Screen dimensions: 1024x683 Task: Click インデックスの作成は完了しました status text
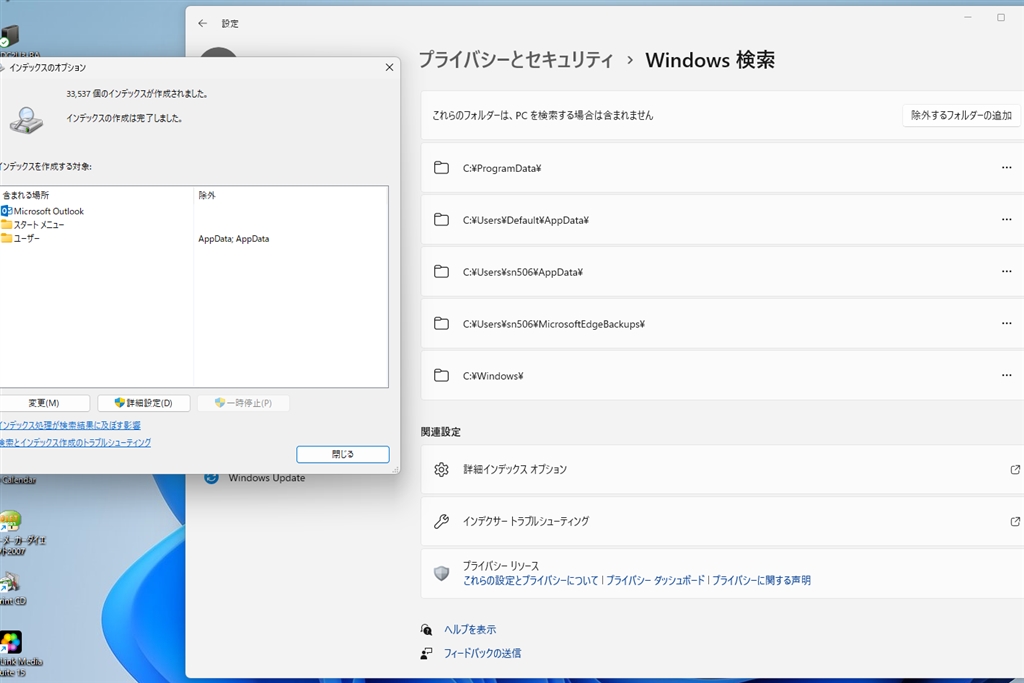(124, 118)
